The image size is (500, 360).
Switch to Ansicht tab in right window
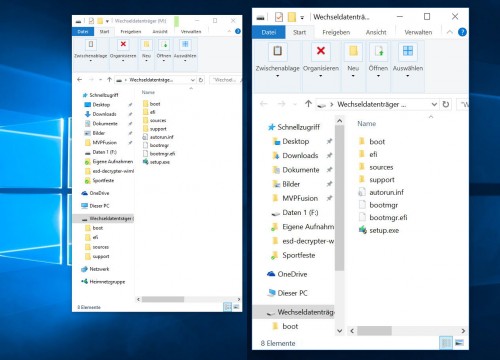[x=376, y=32]
